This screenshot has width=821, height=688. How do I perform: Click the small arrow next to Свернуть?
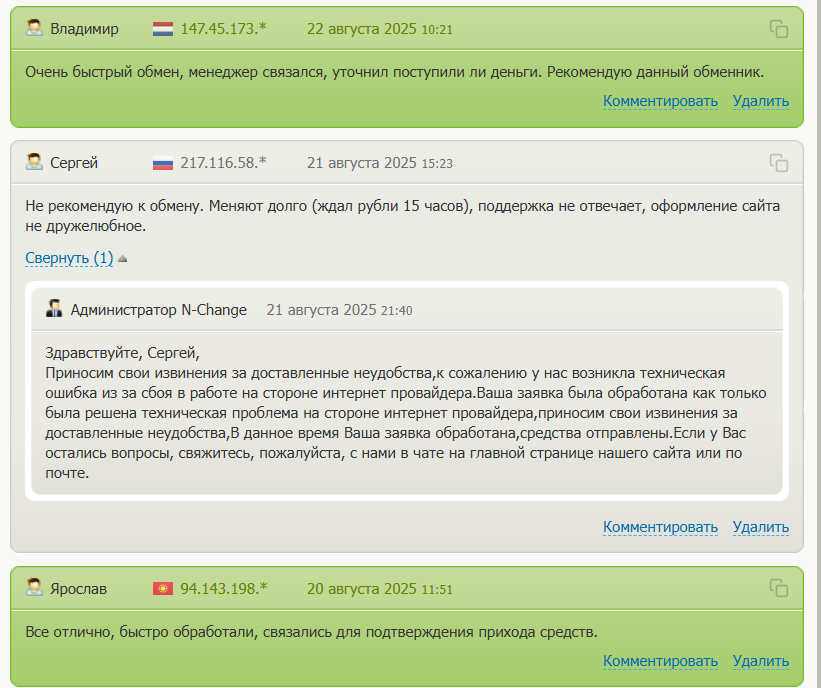coord(123,259)
